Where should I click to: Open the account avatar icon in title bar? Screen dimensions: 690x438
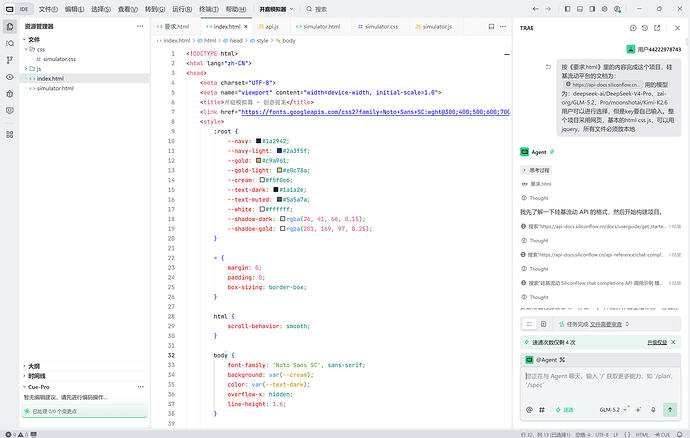(x=617, y=9)
